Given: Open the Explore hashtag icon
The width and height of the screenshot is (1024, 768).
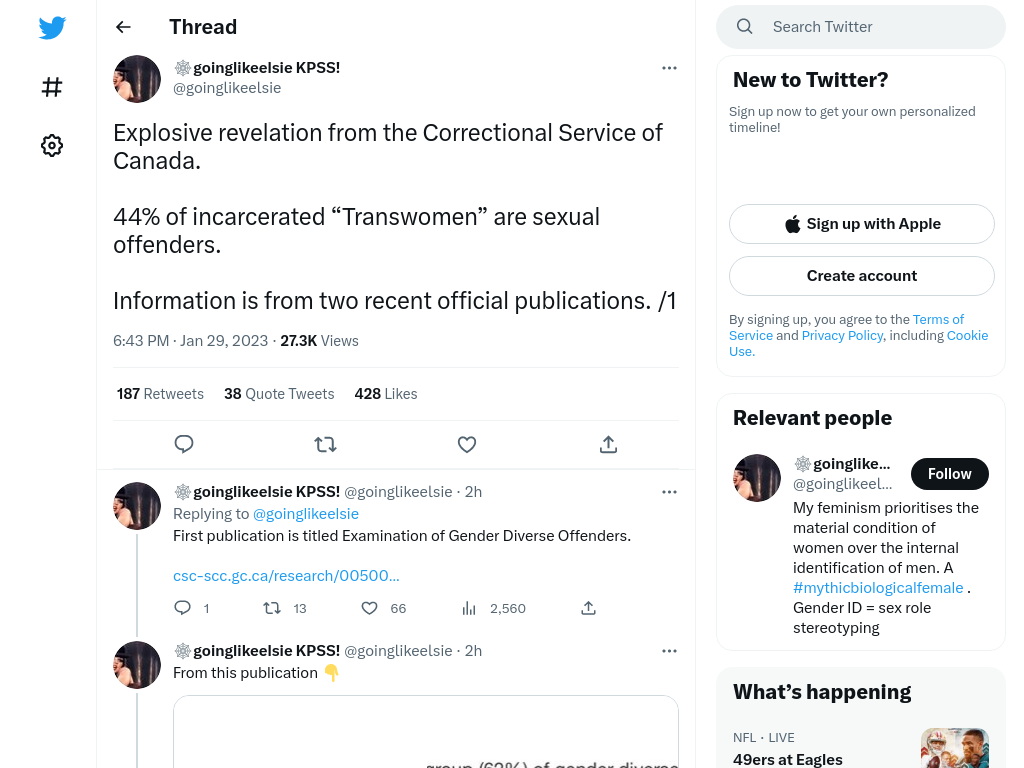Looking at the screenshot, I should coord(52,87).
